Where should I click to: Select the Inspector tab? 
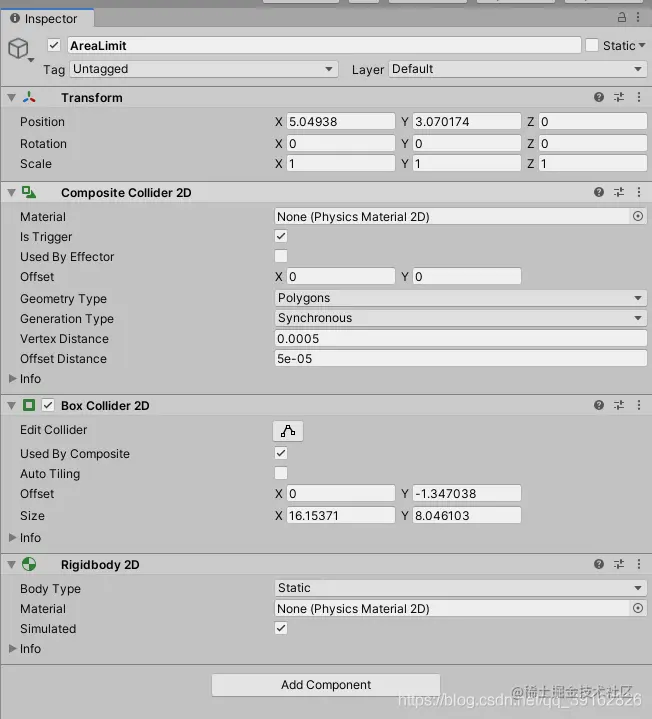click(x=47, y=18)
